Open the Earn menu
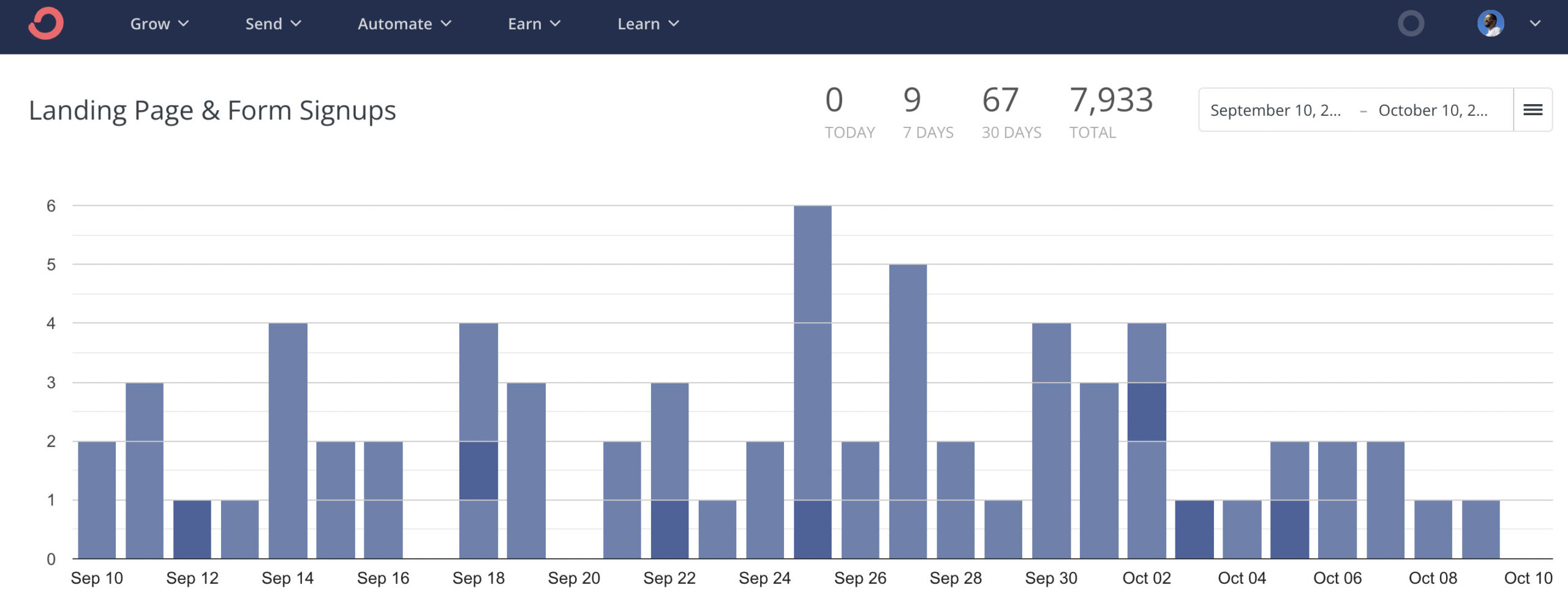Viewport: 1568px width, 607px height. point(533,24)
